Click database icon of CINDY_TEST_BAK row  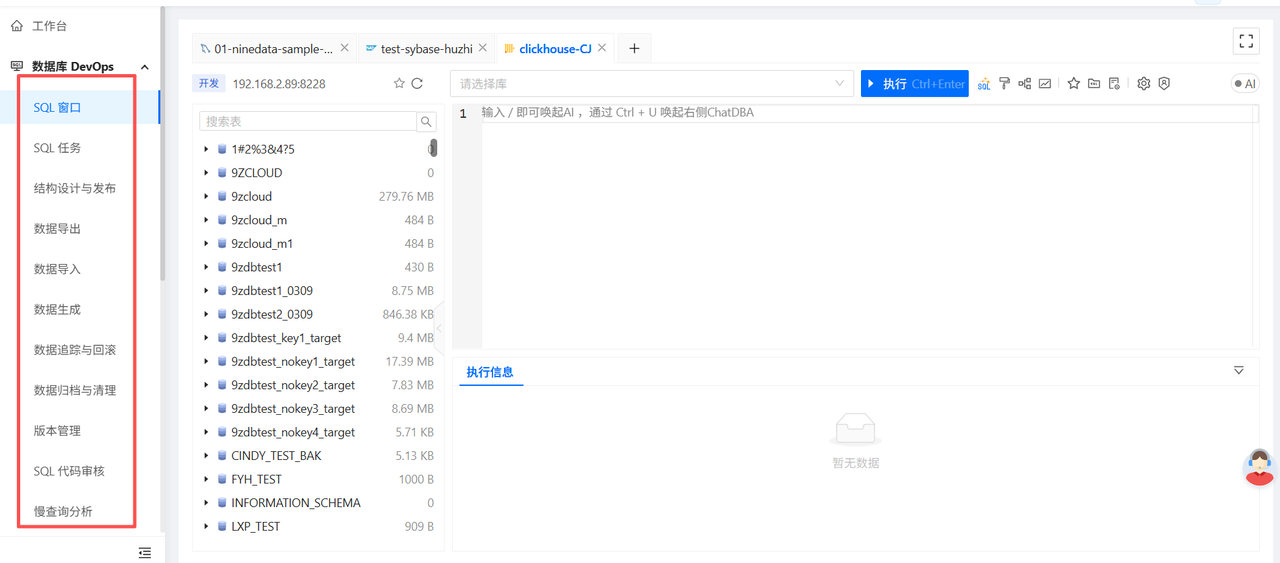222,456
